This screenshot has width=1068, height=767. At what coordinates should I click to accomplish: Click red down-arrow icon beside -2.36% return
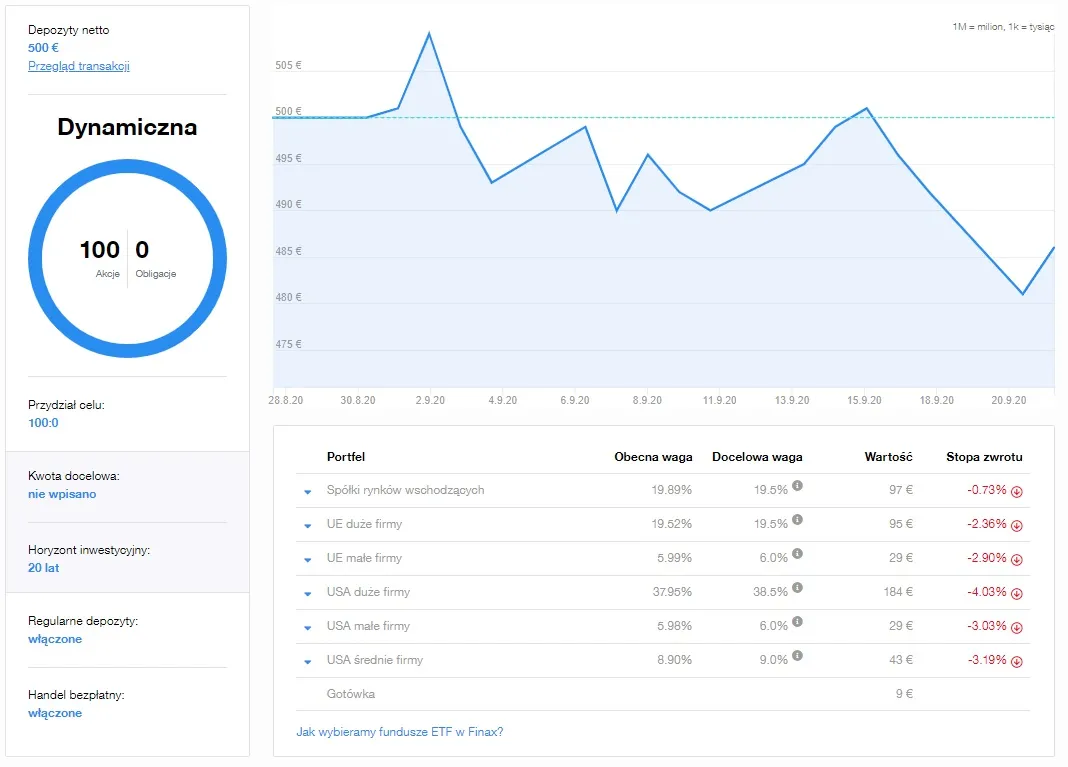click(x=1017, y=526)
